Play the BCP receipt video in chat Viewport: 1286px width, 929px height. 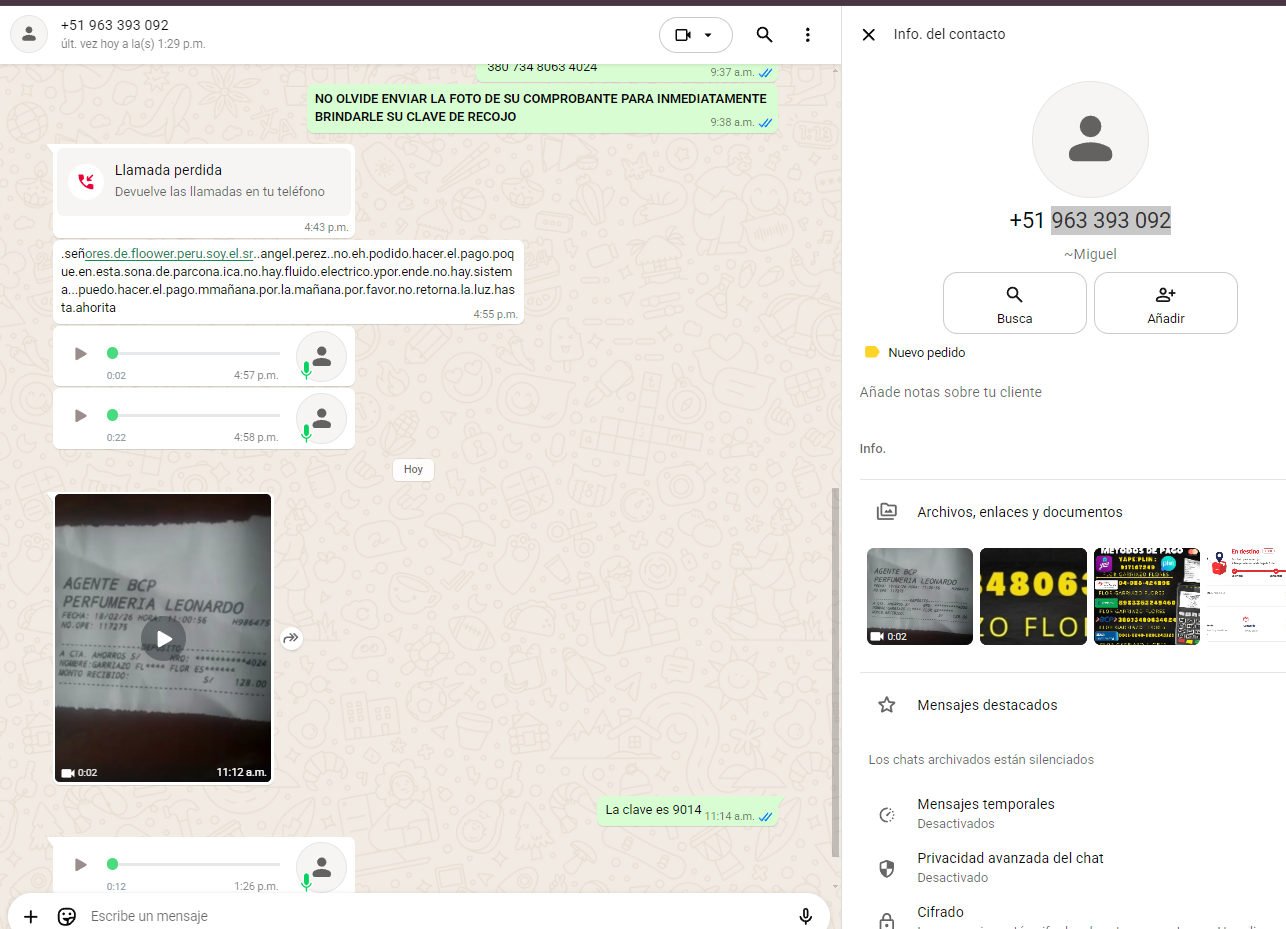coord(163,639)
